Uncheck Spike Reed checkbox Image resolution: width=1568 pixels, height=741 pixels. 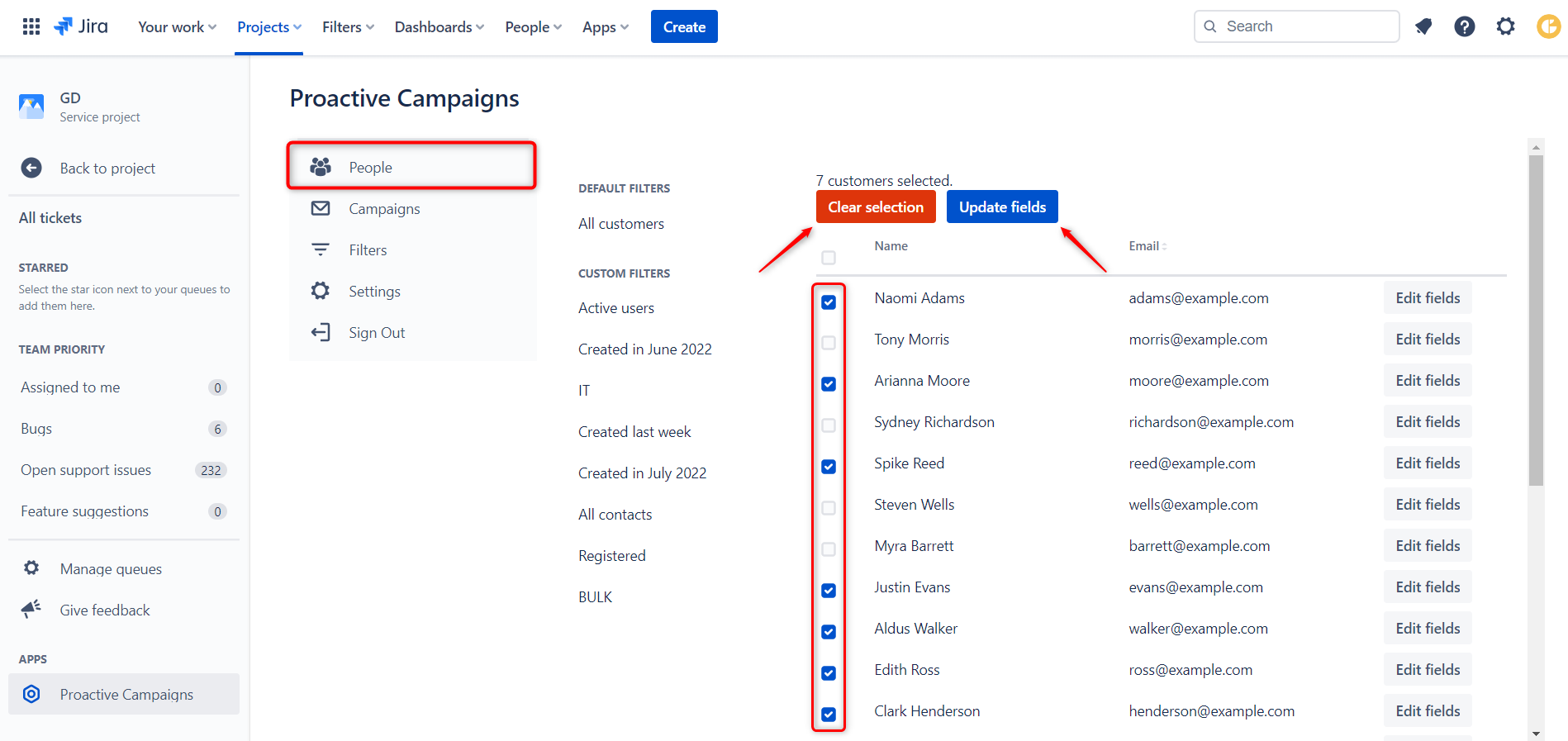829,466
